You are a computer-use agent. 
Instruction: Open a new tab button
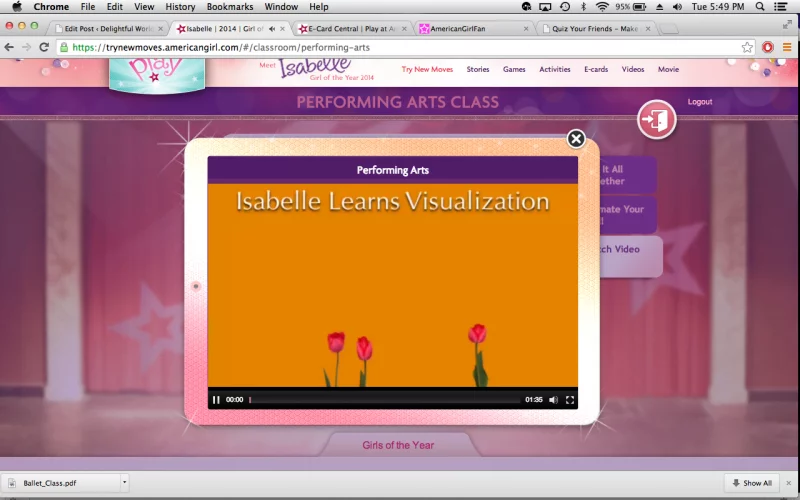[x=668, y=29]
